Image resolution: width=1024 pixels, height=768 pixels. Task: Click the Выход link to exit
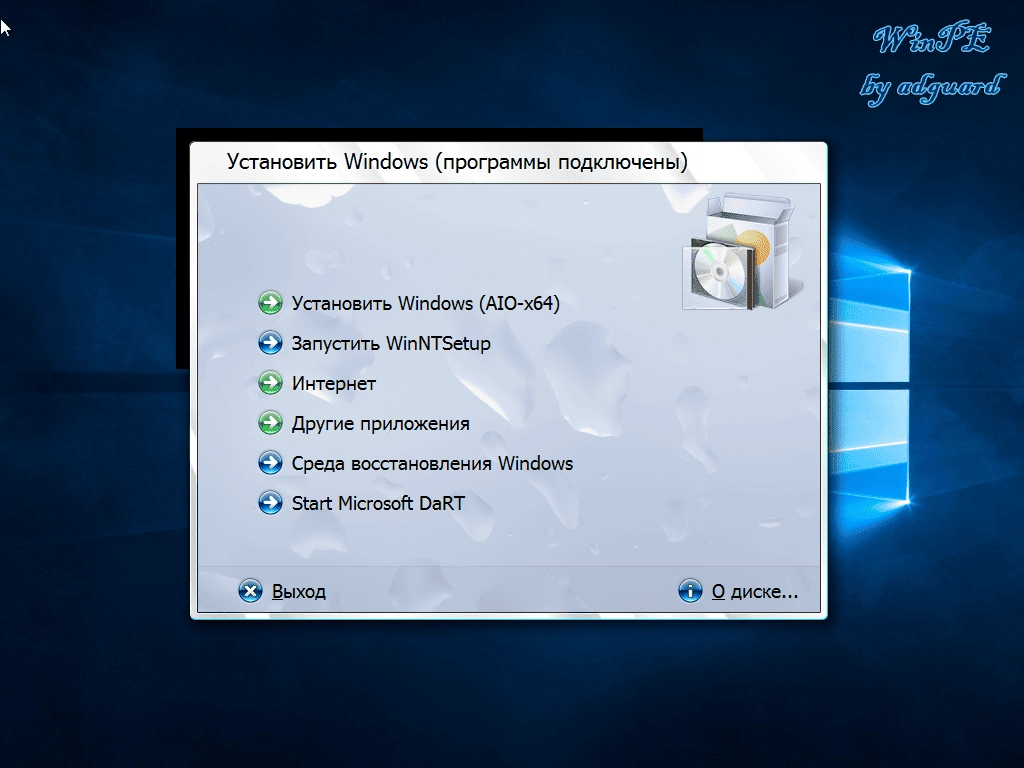(298, 592)
